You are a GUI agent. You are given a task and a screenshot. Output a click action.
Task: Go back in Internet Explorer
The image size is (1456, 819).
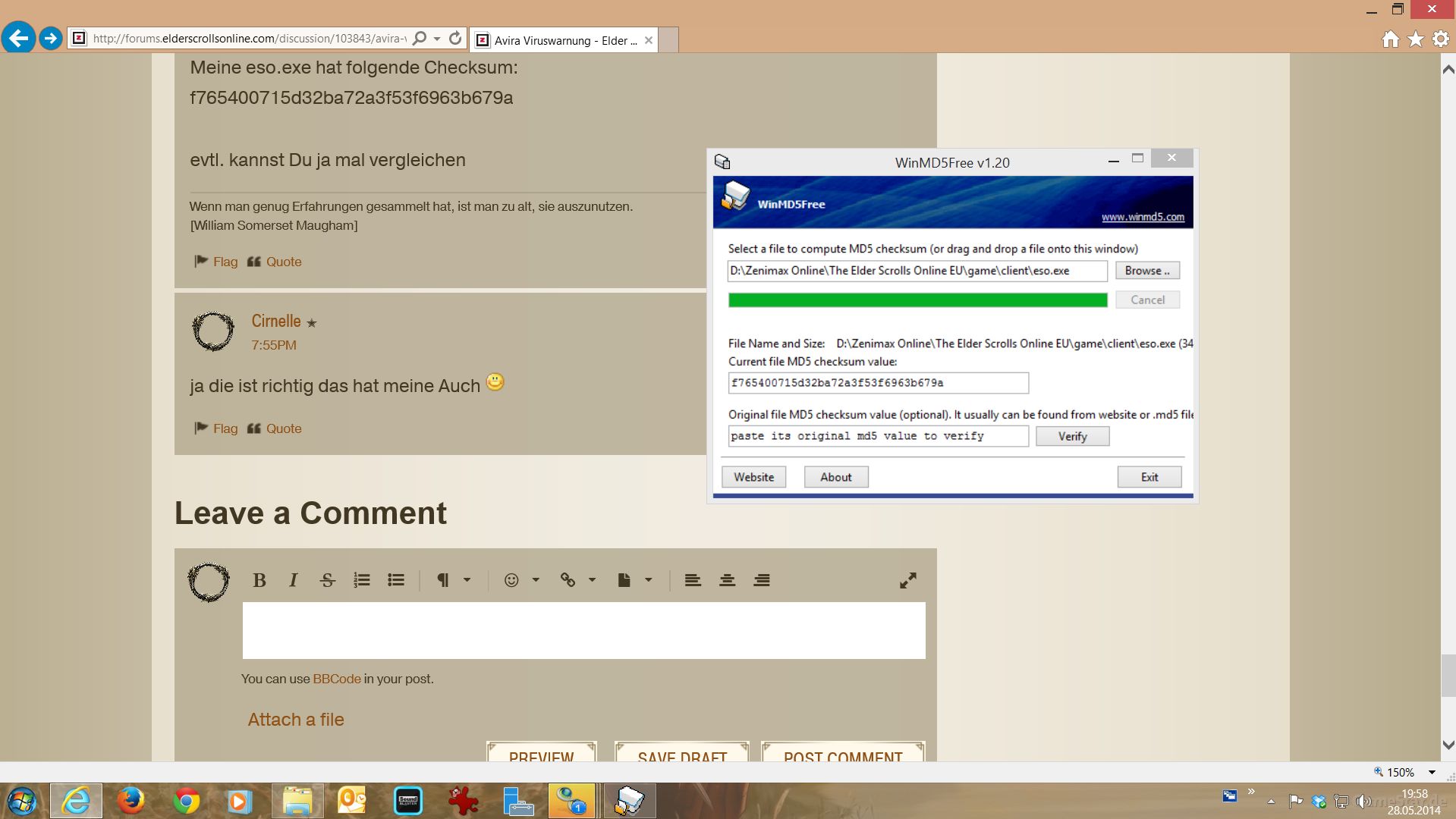(18, 38)
